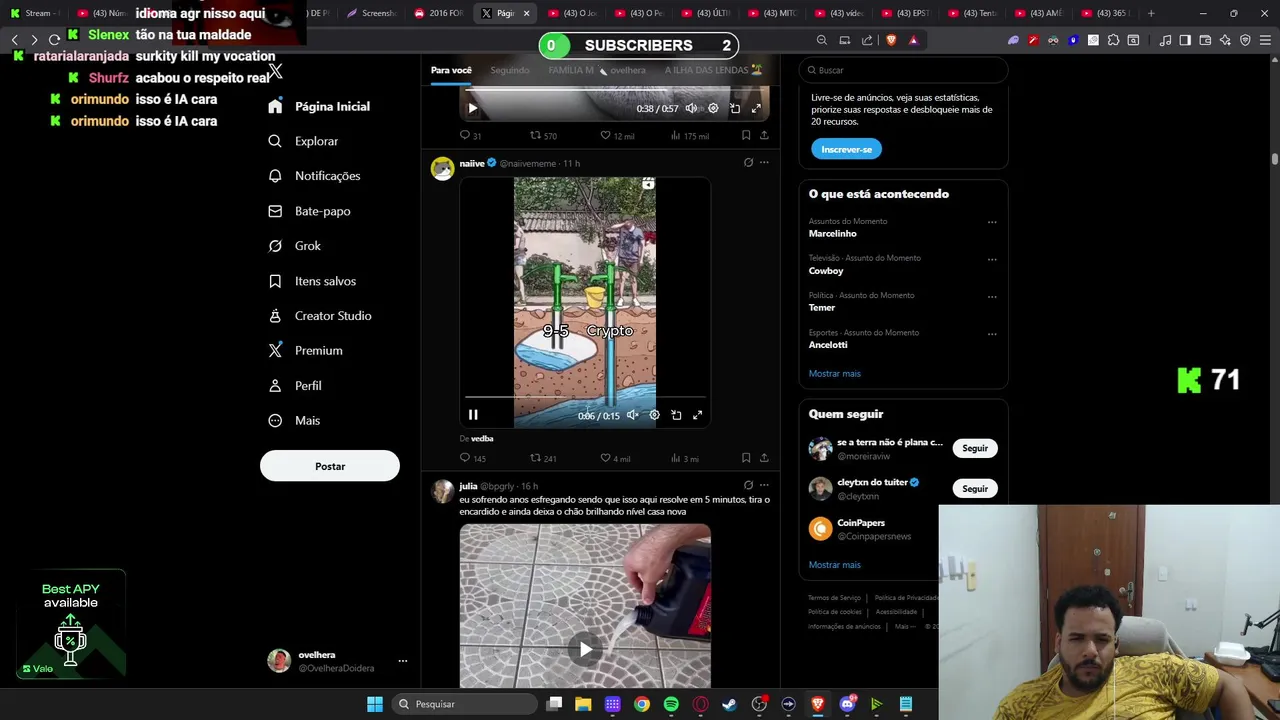Click Grok icon on naiive post header
This screenshot has height=720, width=1280.
point(748,163)
